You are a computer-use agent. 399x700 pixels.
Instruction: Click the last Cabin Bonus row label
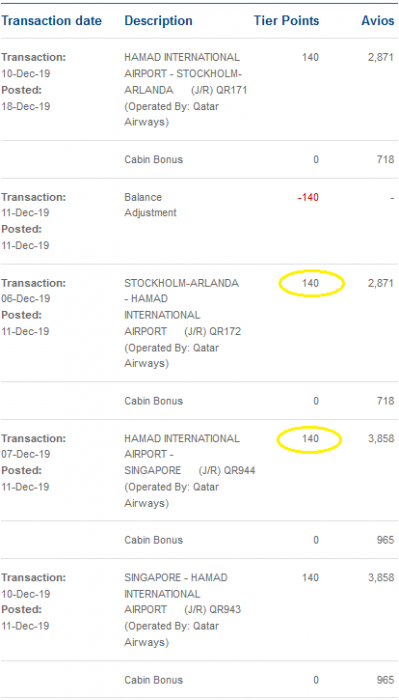[154, 680]
